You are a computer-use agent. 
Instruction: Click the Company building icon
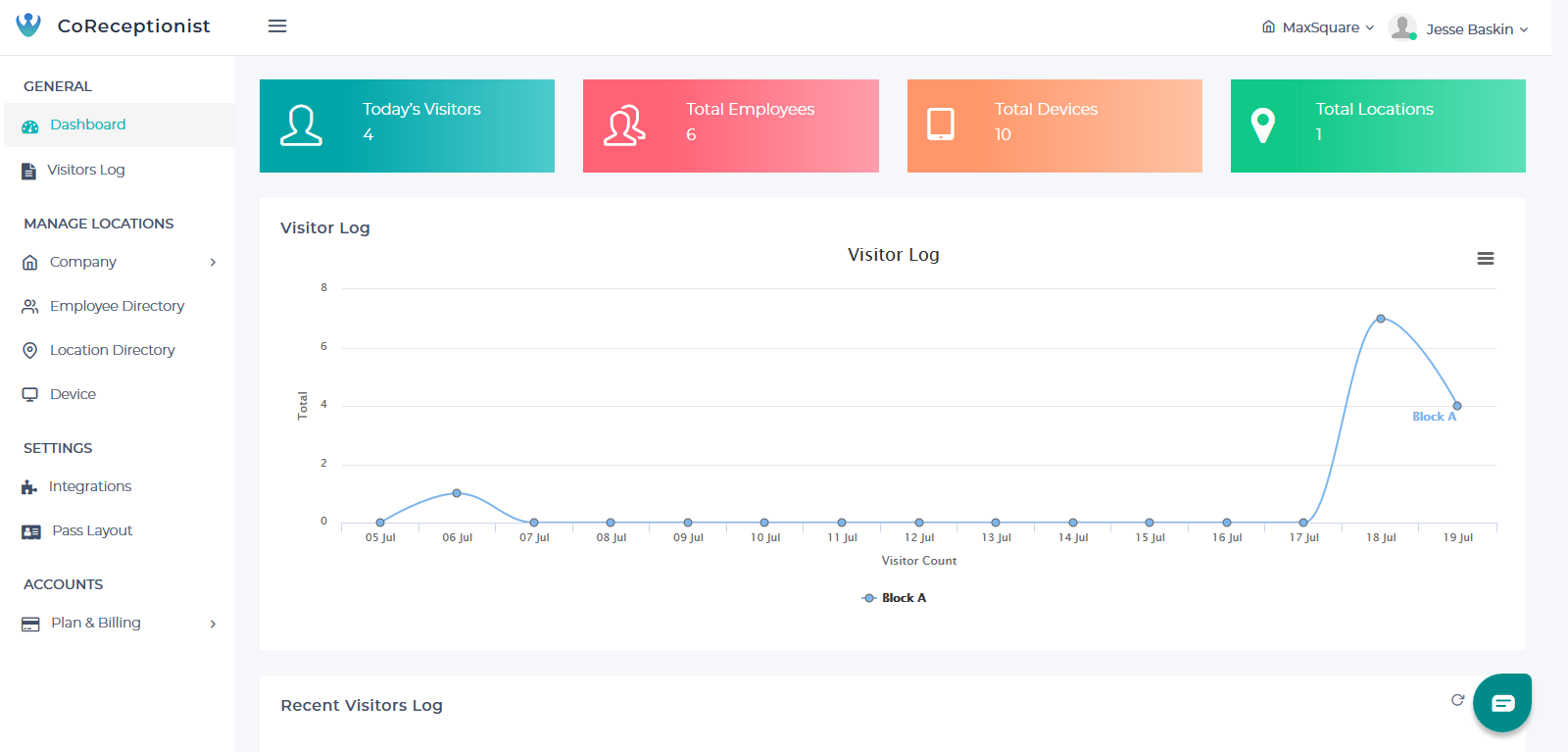pos(29,263)
